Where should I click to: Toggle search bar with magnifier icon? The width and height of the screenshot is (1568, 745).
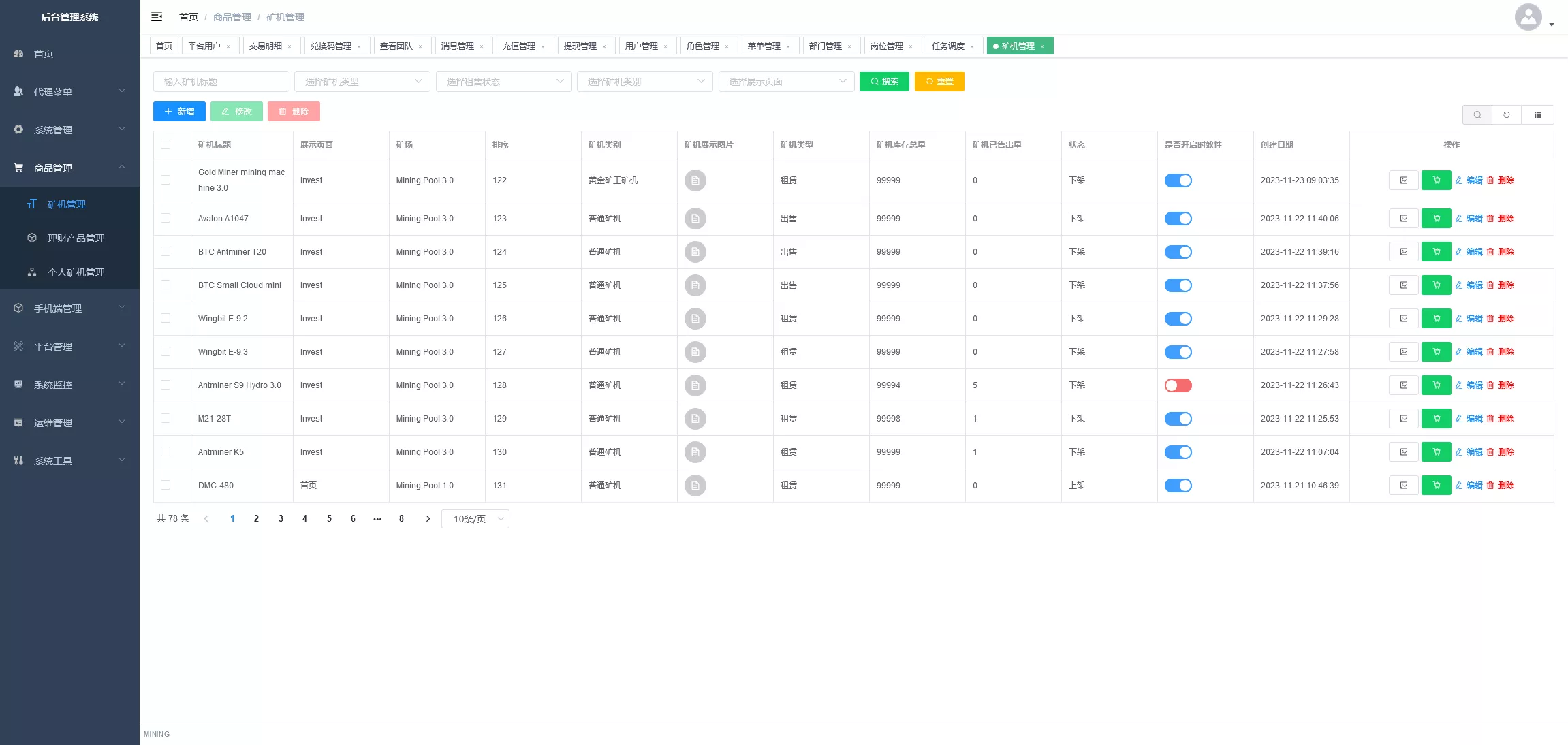click(x=1477, y=114)
